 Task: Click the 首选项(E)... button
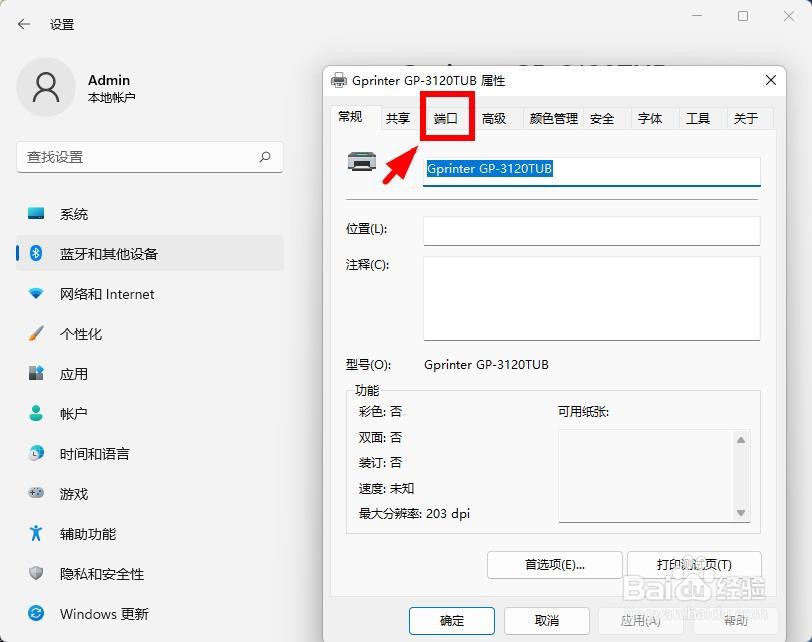click(555, 565)
